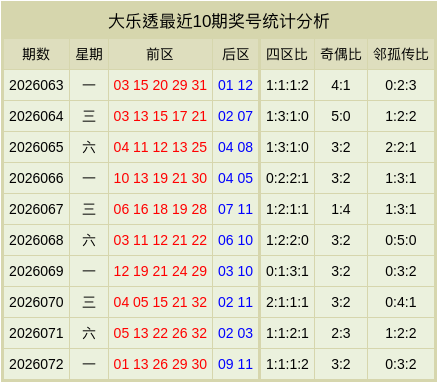Click back numbers 02 11
438x383 pixels.
coord(235,302)
